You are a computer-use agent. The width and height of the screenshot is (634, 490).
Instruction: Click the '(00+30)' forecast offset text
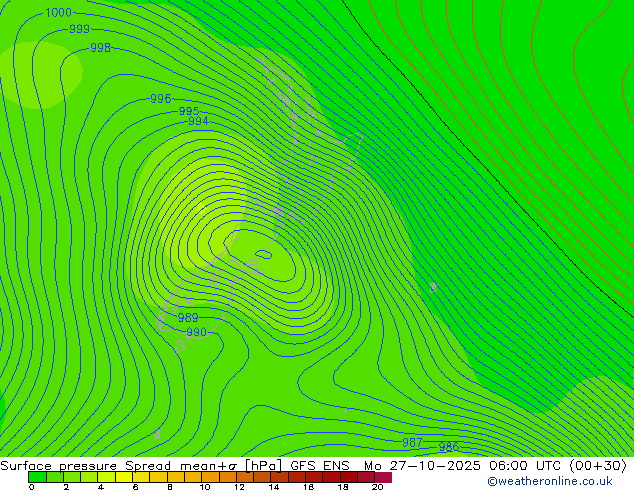pos(598,466)
